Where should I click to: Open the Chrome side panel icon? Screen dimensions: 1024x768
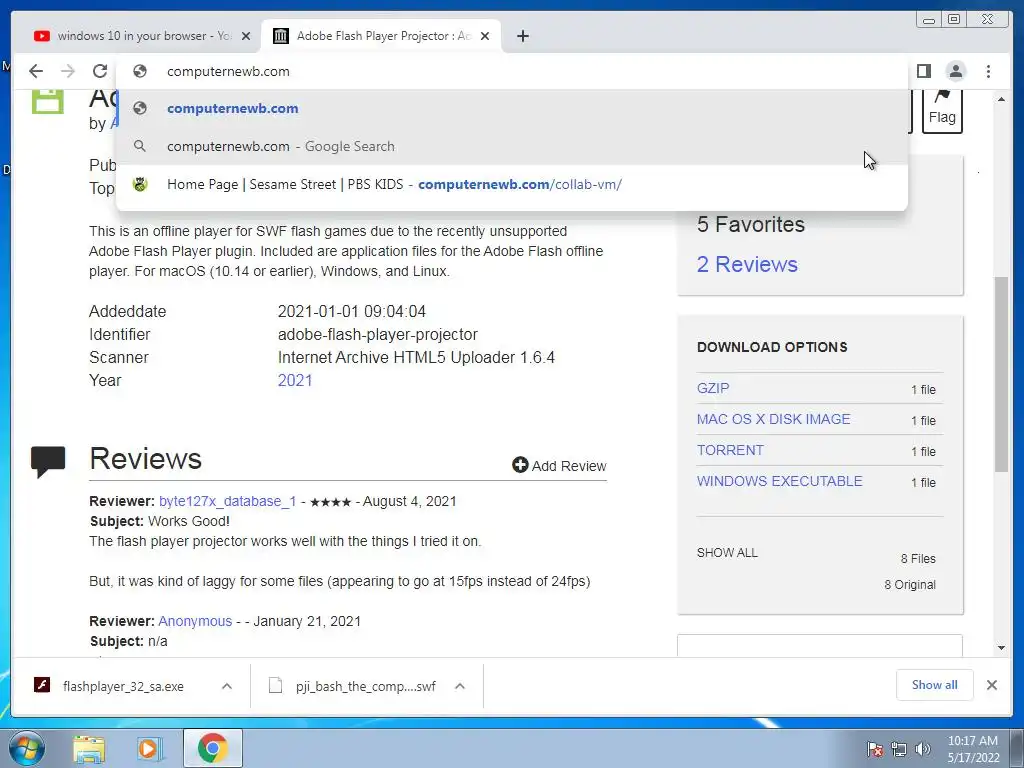coord(923,71)
